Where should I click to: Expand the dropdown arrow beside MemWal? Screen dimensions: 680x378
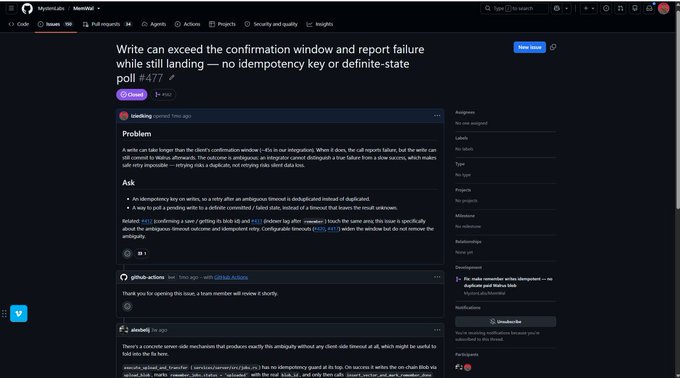click(98, 8)
